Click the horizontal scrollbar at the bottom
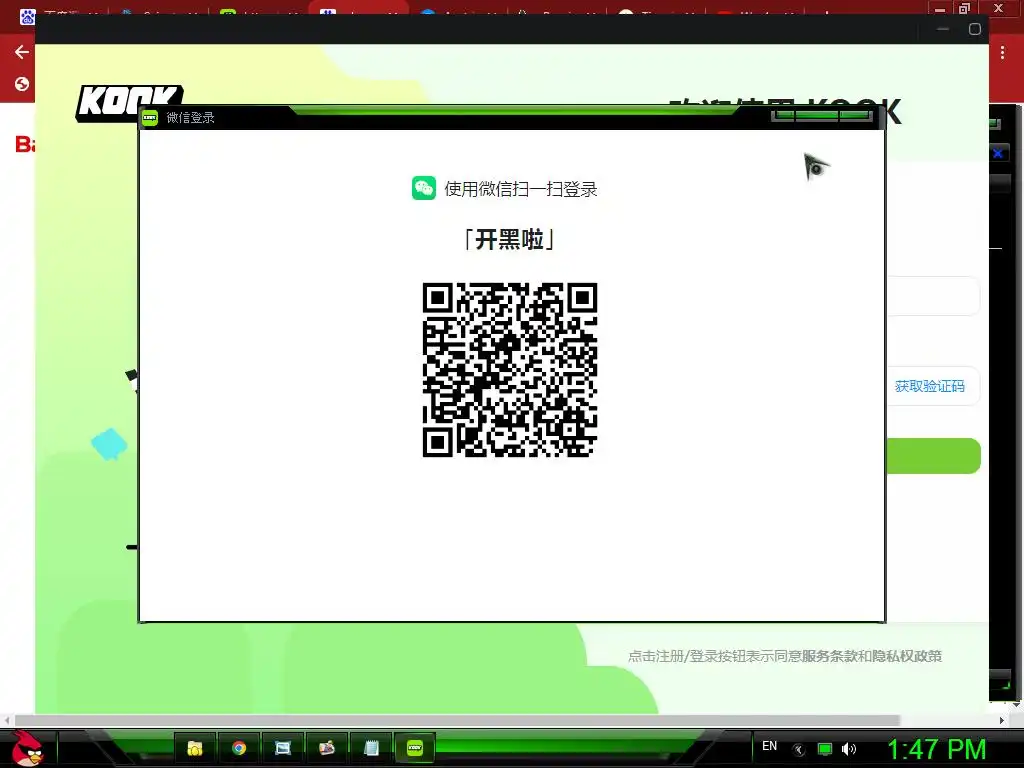 pyautogui.click(x=457, y=720)
